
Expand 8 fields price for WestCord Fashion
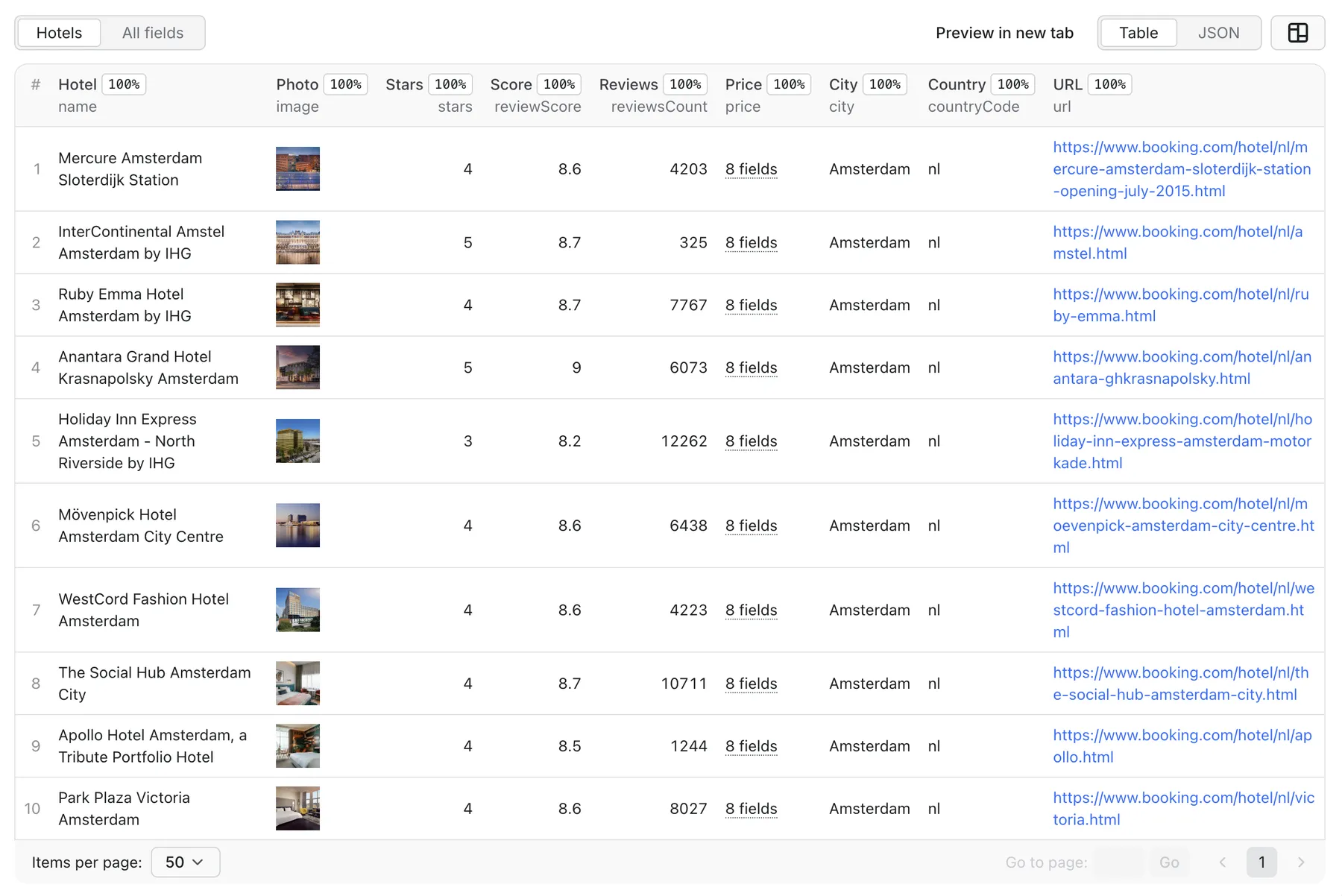coord(751,610)
